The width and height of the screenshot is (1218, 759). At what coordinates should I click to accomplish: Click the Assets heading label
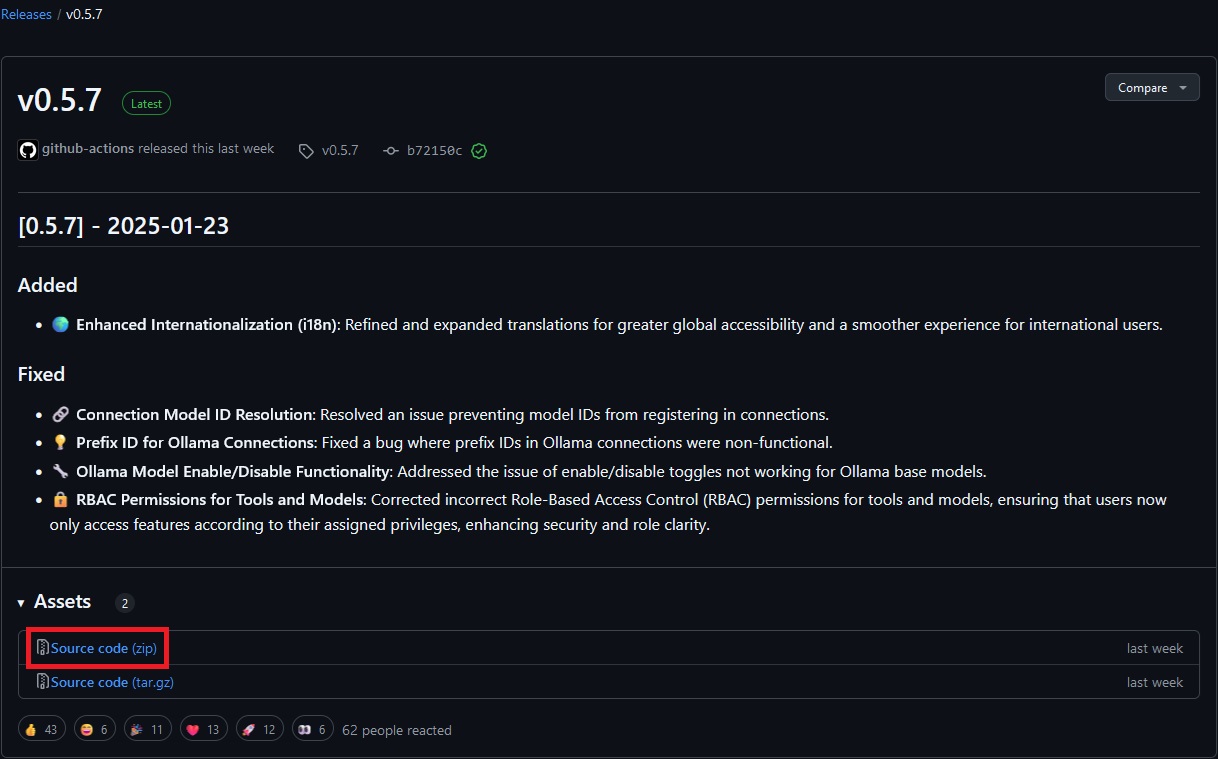[x=62, y=601]
